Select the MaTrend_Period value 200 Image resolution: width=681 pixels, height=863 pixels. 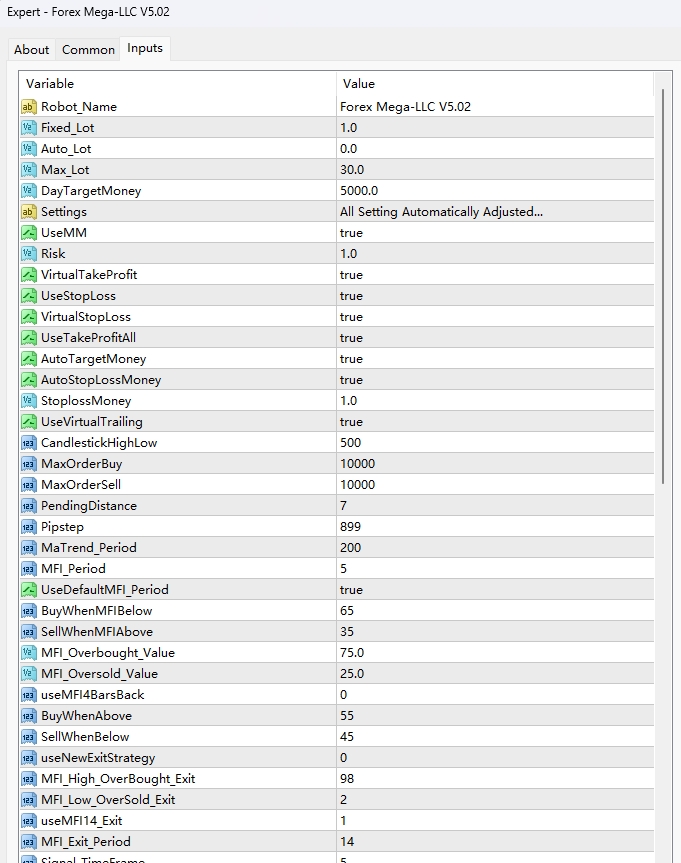[350, 548]
